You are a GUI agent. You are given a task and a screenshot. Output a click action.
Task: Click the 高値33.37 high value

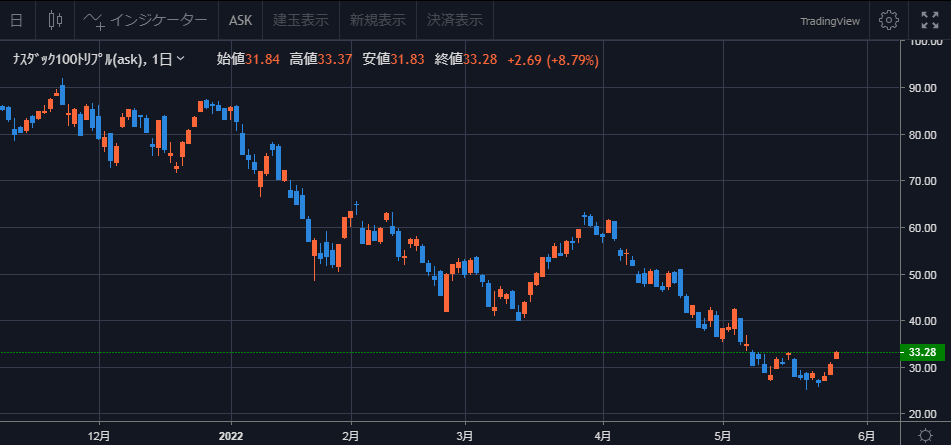(x=321, y=59)
